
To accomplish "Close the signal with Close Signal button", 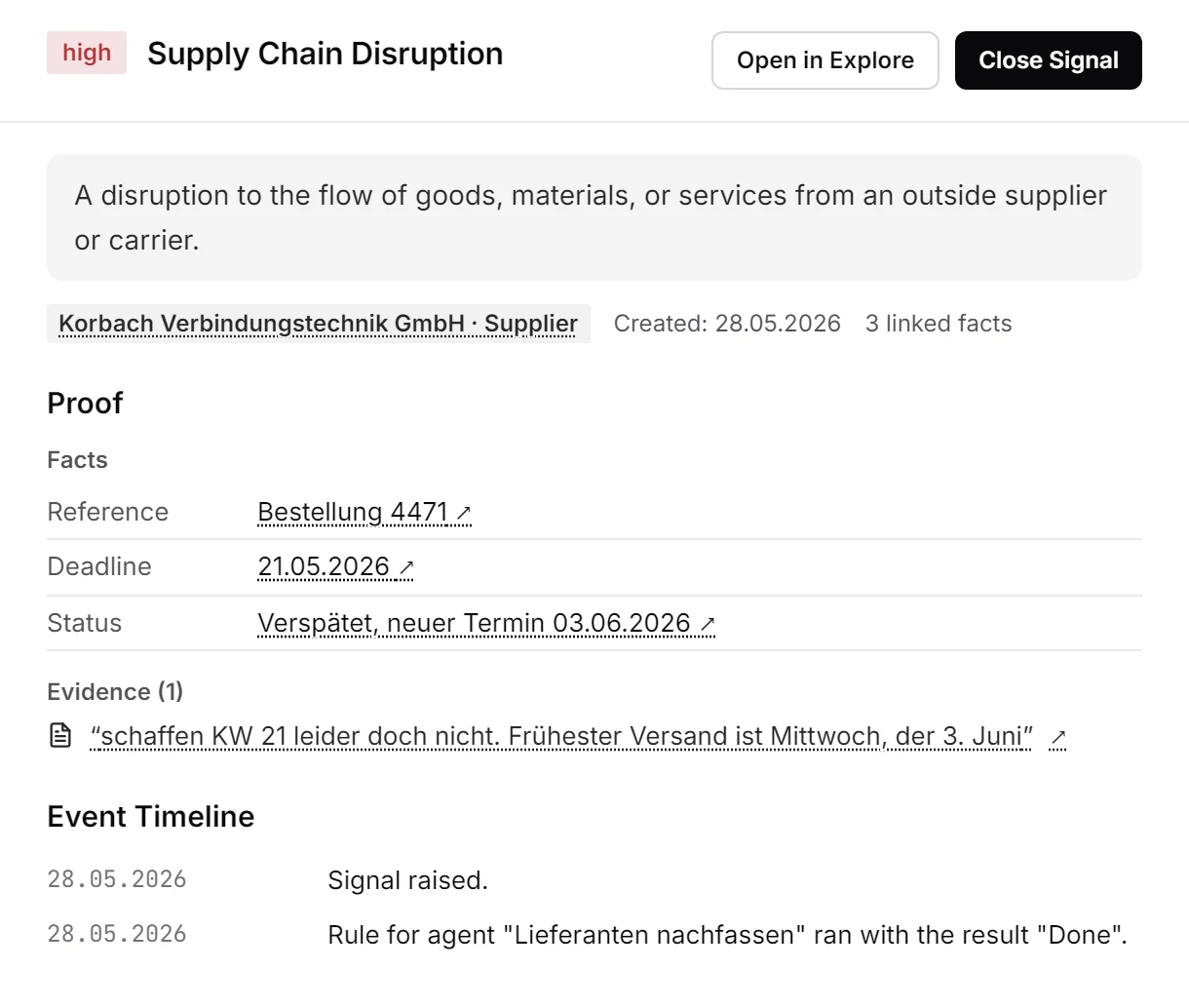I will coord(1048,60).
